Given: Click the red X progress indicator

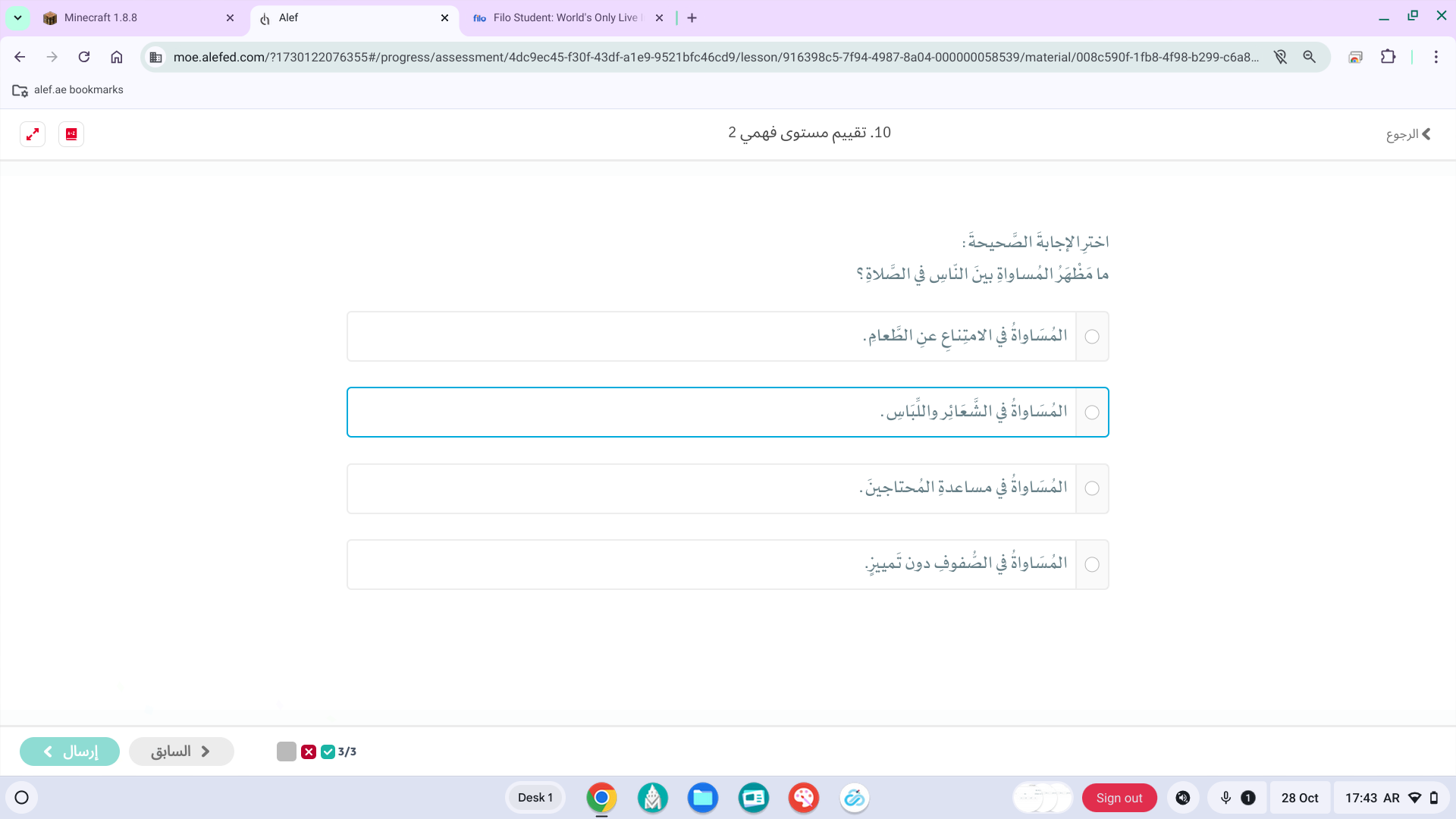Looking at the screenshot, I should [x=309, y=752].
